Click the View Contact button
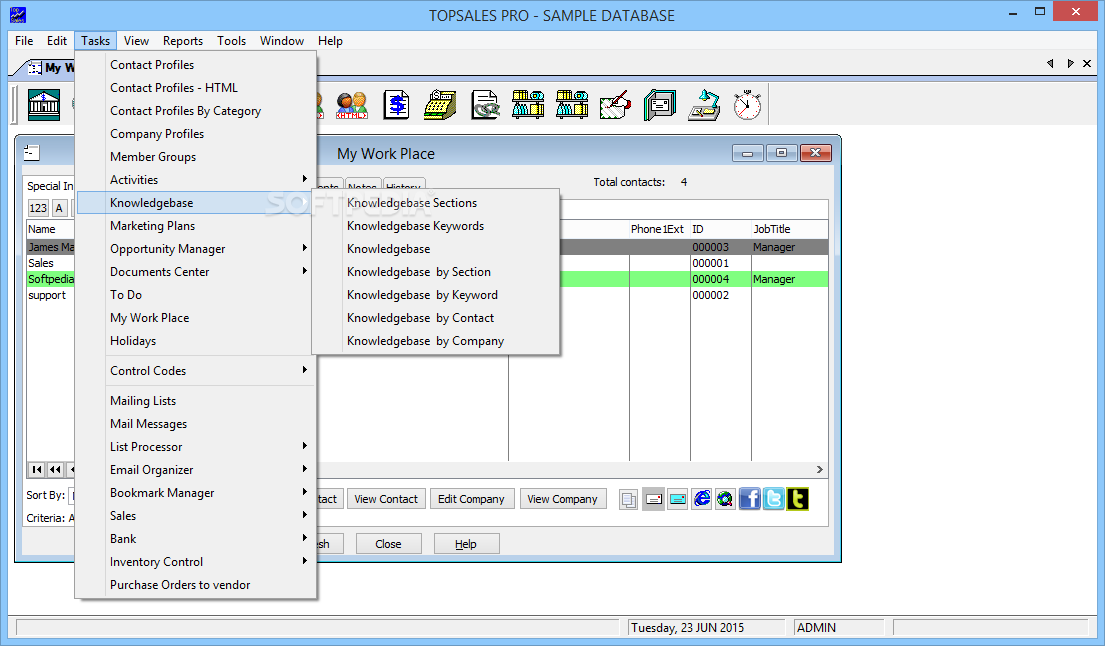1105x646 pixels. (x=386, y=499)
